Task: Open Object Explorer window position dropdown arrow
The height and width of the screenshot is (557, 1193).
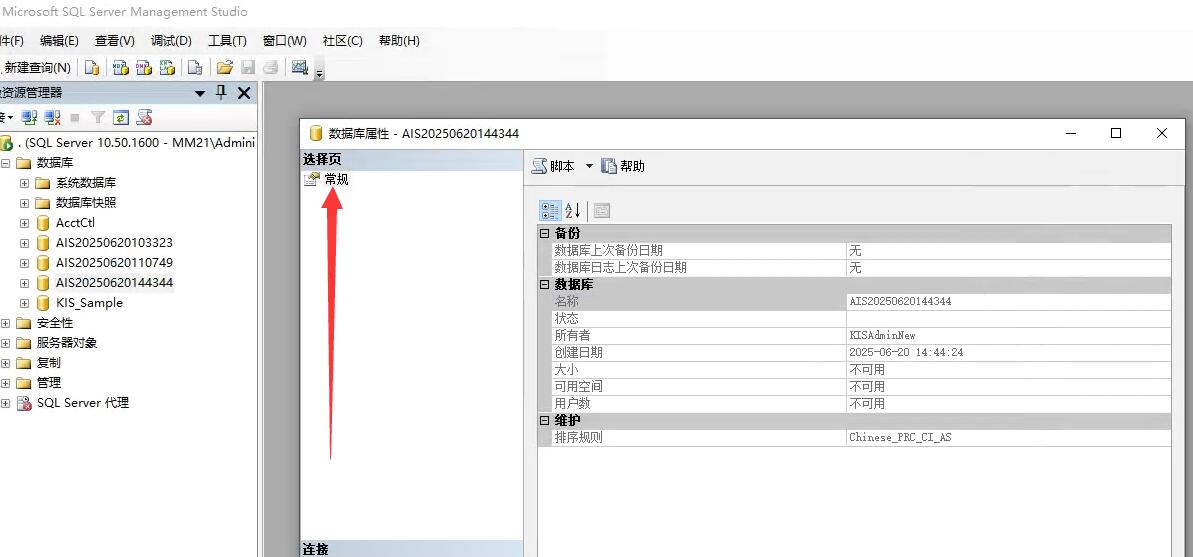Action: (x=200, y=94)
